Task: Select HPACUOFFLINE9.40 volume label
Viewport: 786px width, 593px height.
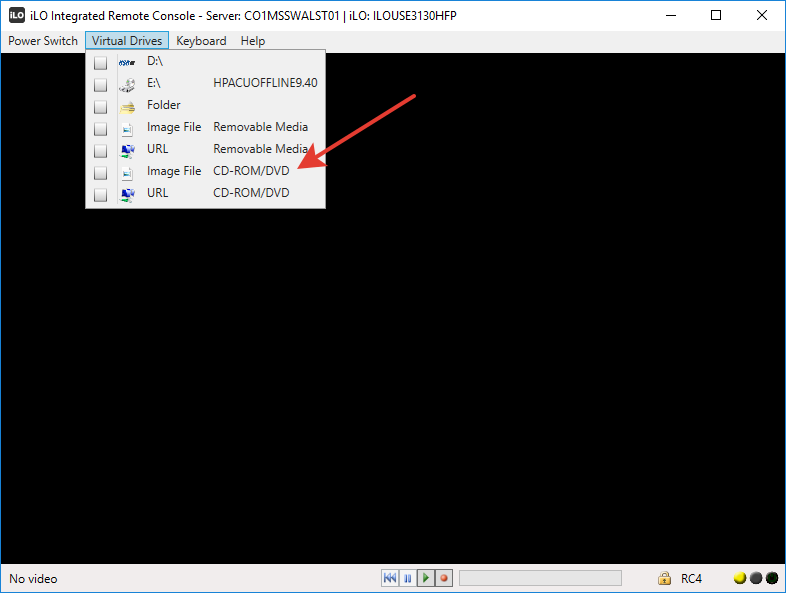Action: pyautogui.click(x=265, y=83)
